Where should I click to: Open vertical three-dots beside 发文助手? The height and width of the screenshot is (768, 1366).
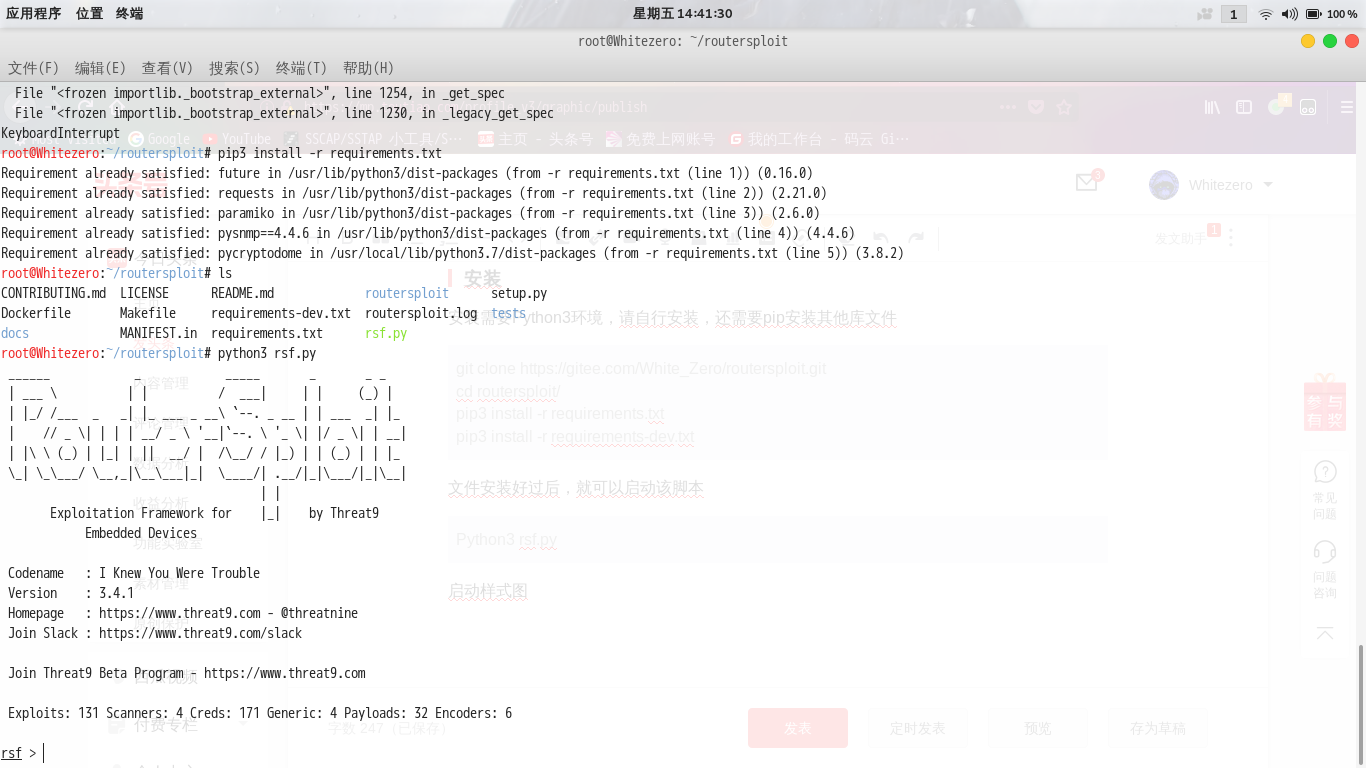pos(1231,238)
